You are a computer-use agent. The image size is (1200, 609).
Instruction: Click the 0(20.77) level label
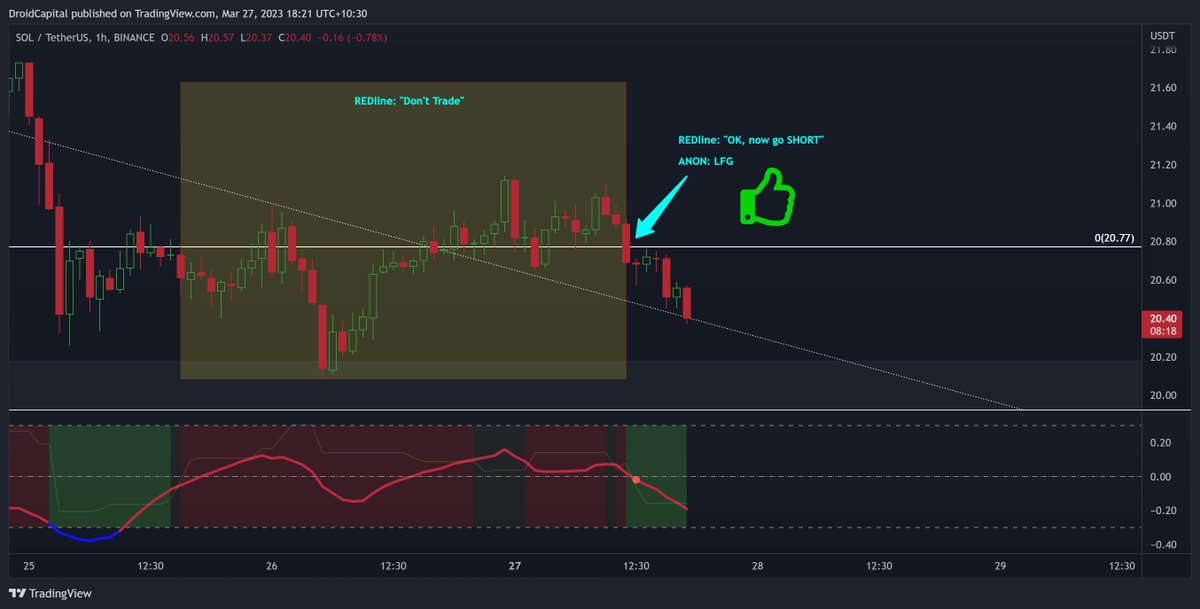tap(1116, 239)
